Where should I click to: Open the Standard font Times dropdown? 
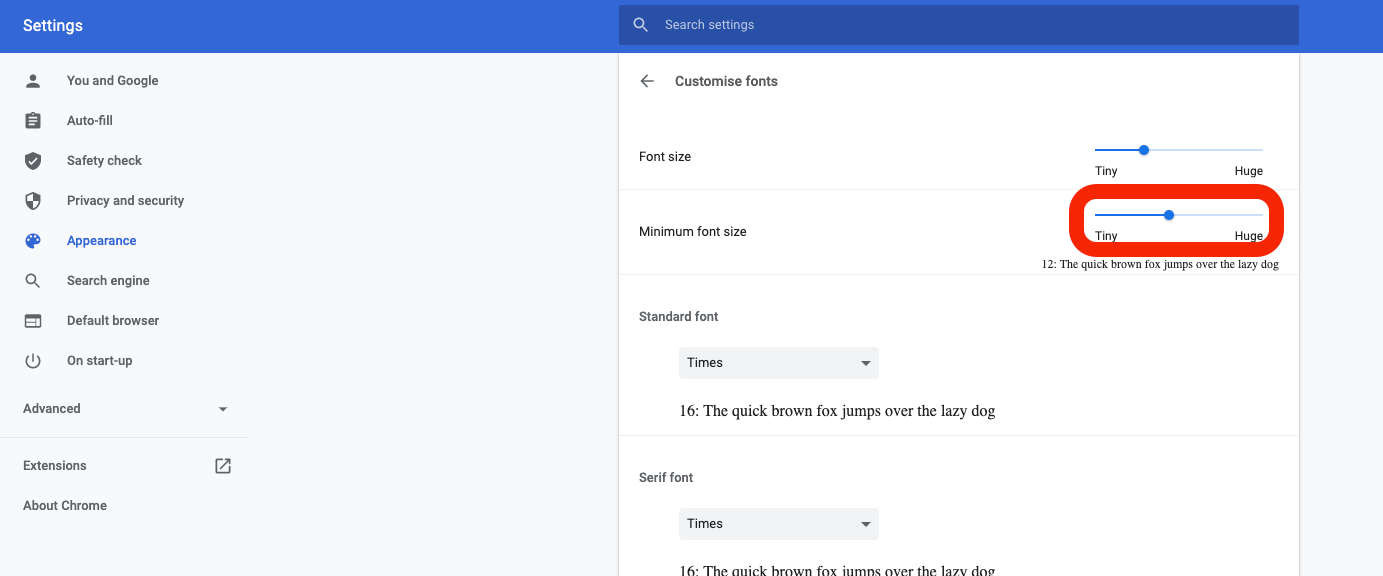pyautogui.click(x=778, y=363)
